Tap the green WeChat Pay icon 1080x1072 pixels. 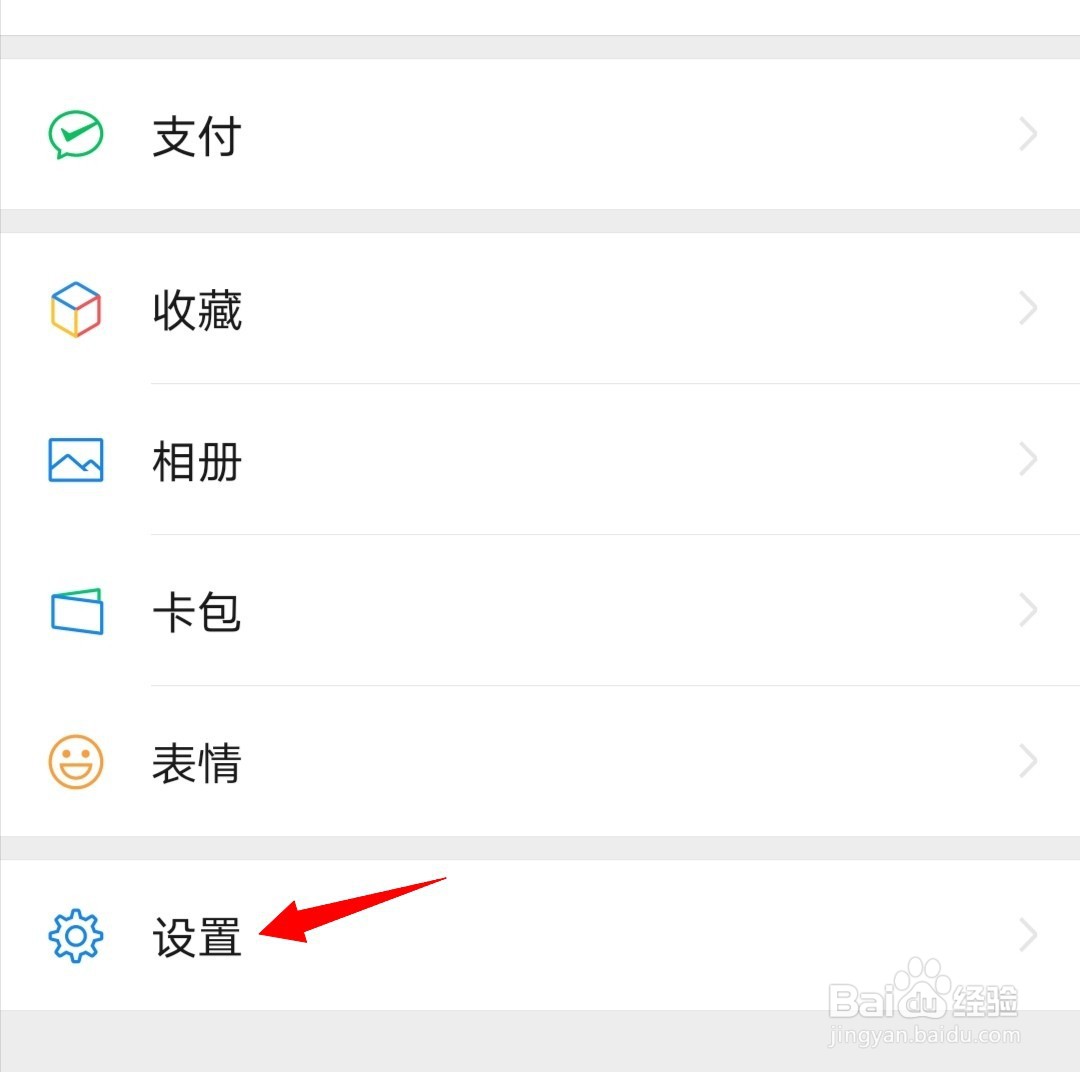tap(76, 134)
